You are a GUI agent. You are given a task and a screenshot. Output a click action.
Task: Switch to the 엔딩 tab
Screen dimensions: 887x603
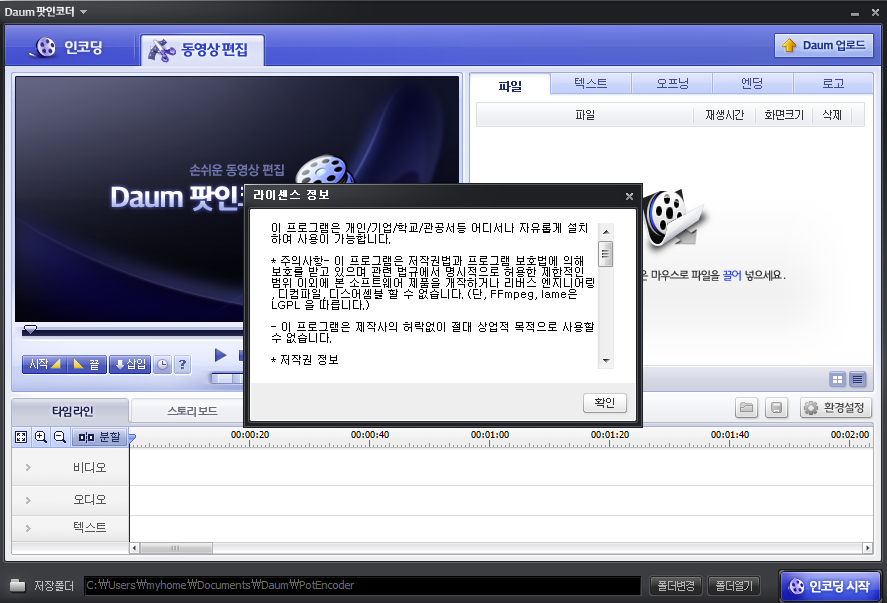coord(752,84)
